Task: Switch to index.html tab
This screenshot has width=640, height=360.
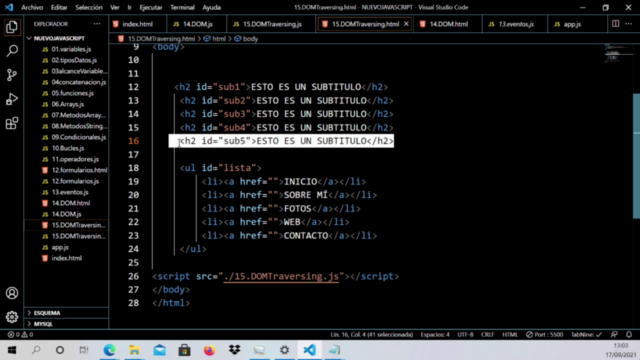Action: click(138, 24)
